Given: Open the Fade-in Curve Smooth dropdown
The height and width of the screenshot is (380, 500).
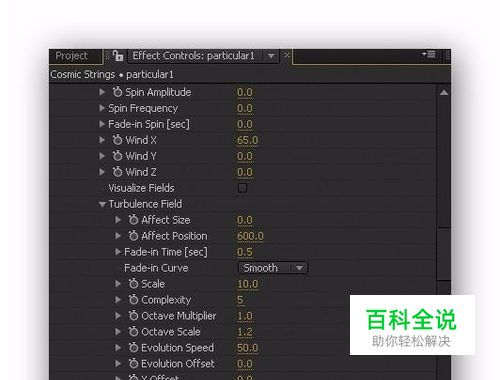Looking at the screenshot, I should coord(273,268).
